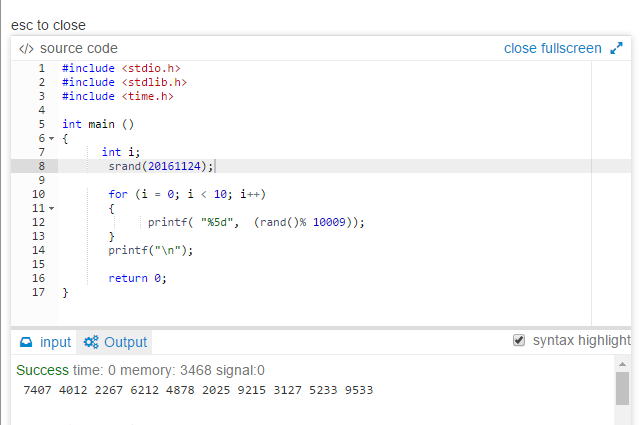Click the source code brackets icon
This screenshot has width=643, height=425.
26,49
